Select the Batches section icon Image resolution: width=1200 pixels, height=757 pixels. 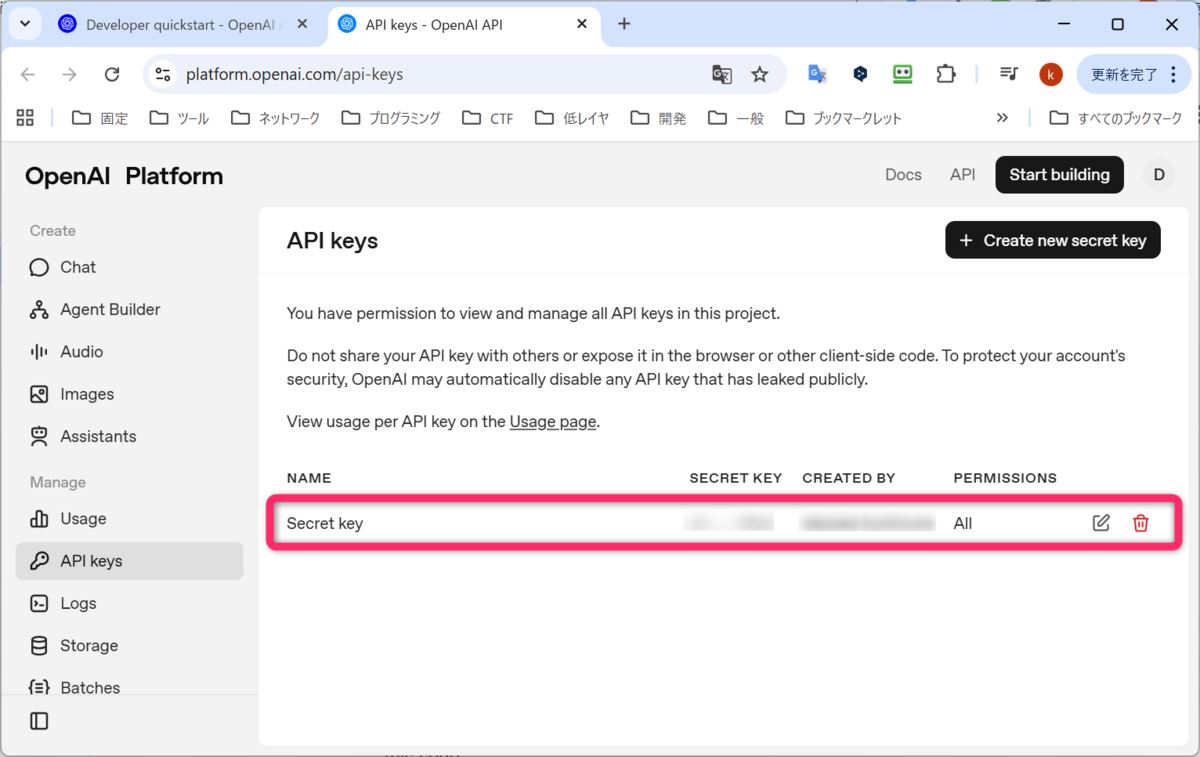pos(39,687)
